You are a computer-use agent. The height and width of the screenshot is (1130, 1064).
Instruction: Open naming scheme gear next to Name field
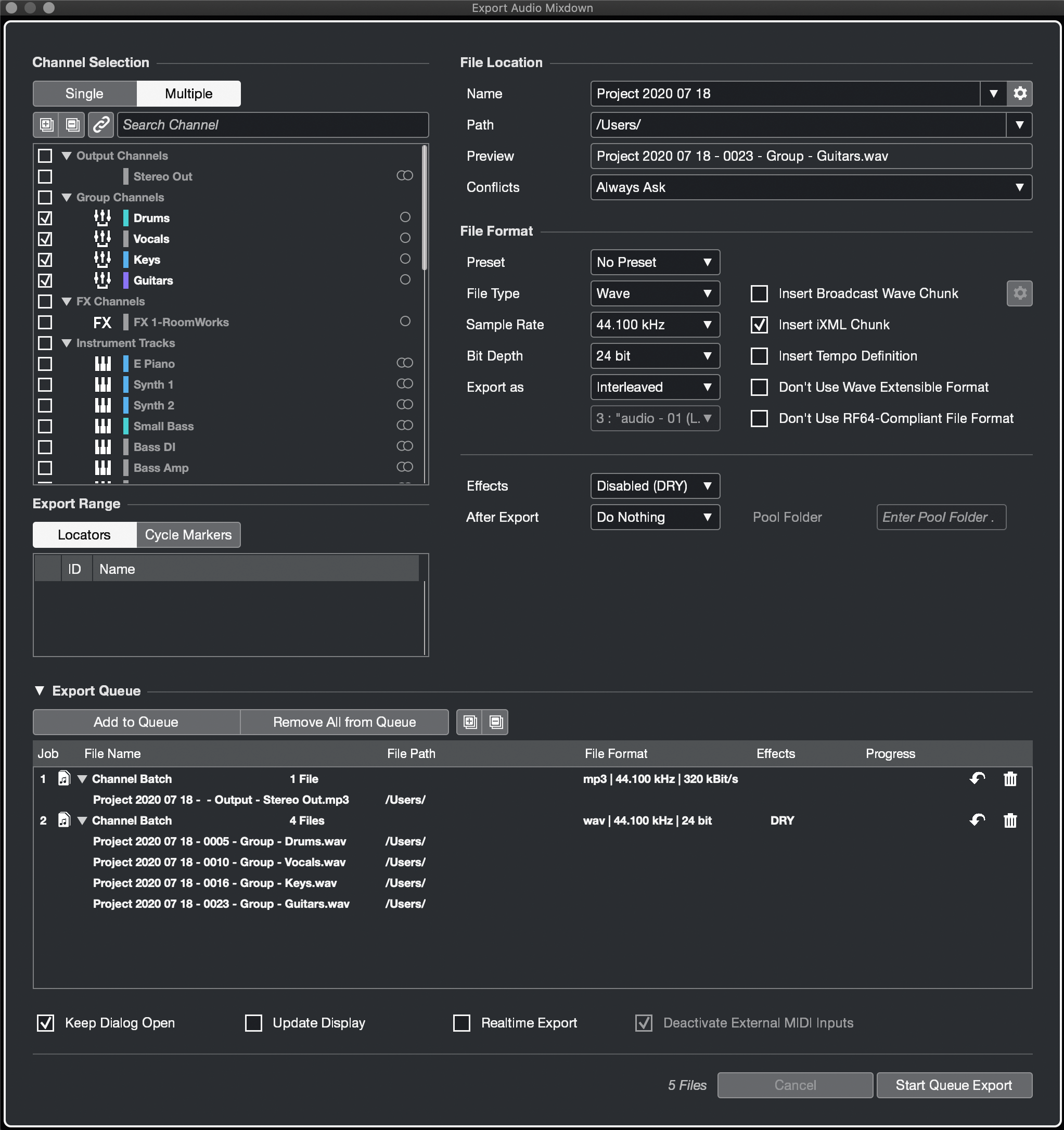[x=1020, y=93]
